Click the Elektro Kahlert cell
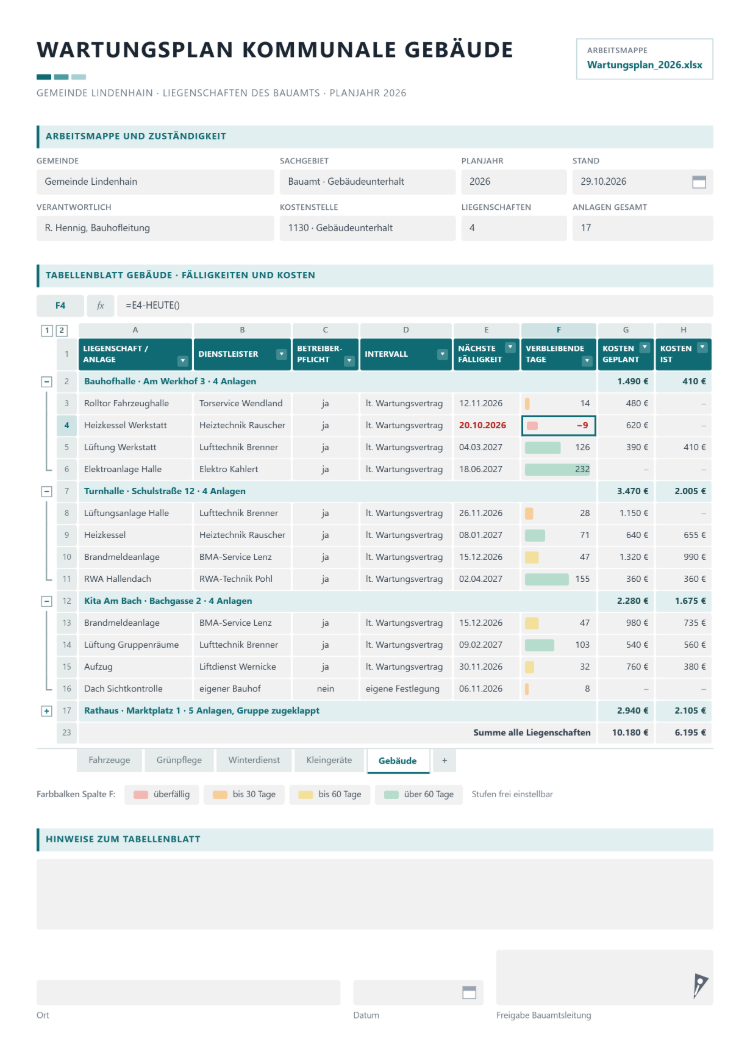Viewport: 750px width, 1060px height. click(x=242, y=469)
